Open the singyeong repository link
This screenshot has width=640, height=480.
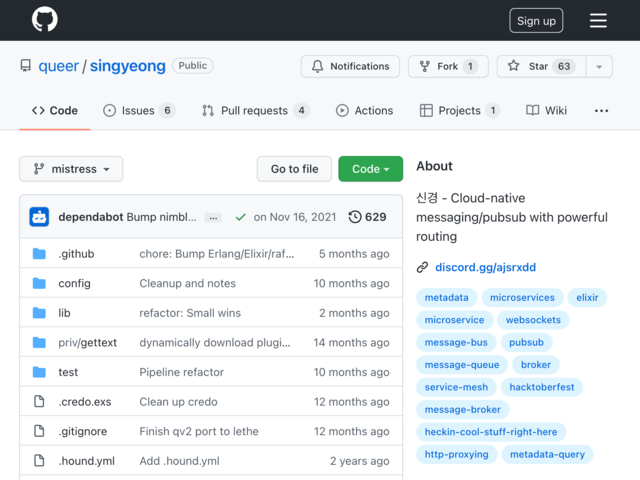[x=128, y=66]
